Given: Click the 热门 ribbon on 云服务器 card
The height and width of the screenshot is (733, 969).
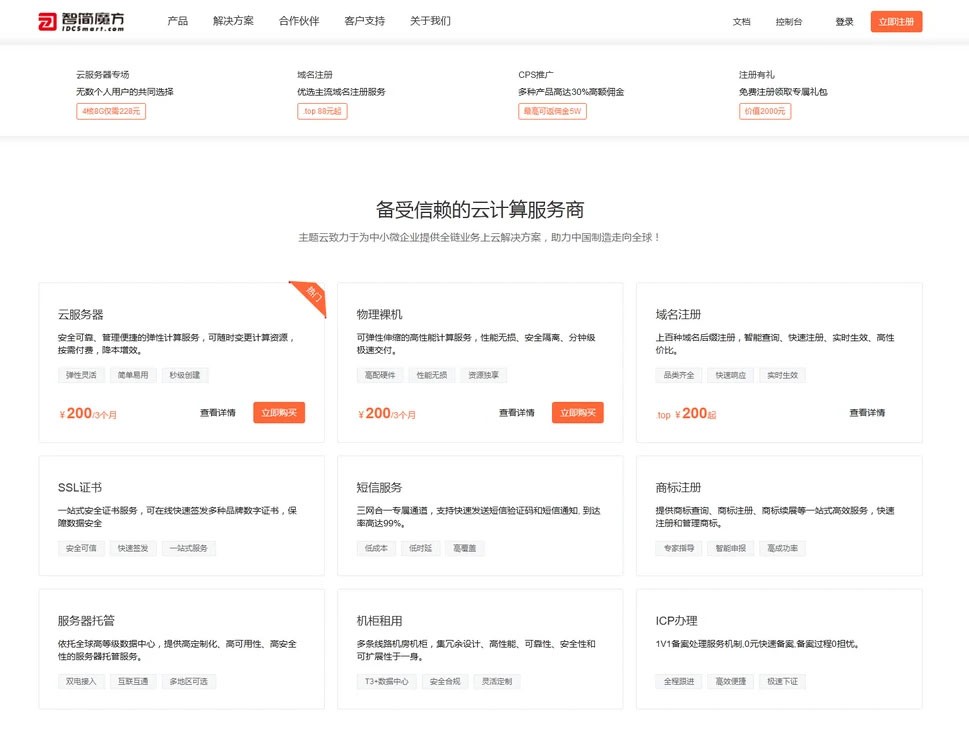Looking at the screenshot, I should (313, 294).
